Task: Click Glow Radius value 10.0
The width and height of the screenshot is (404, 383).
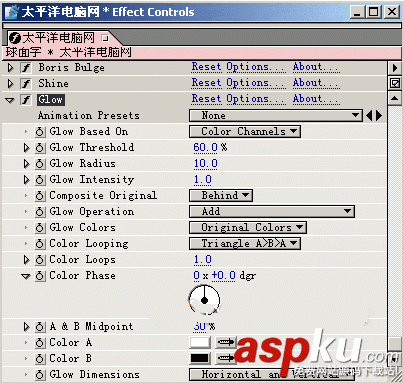Action: point(205,164)
